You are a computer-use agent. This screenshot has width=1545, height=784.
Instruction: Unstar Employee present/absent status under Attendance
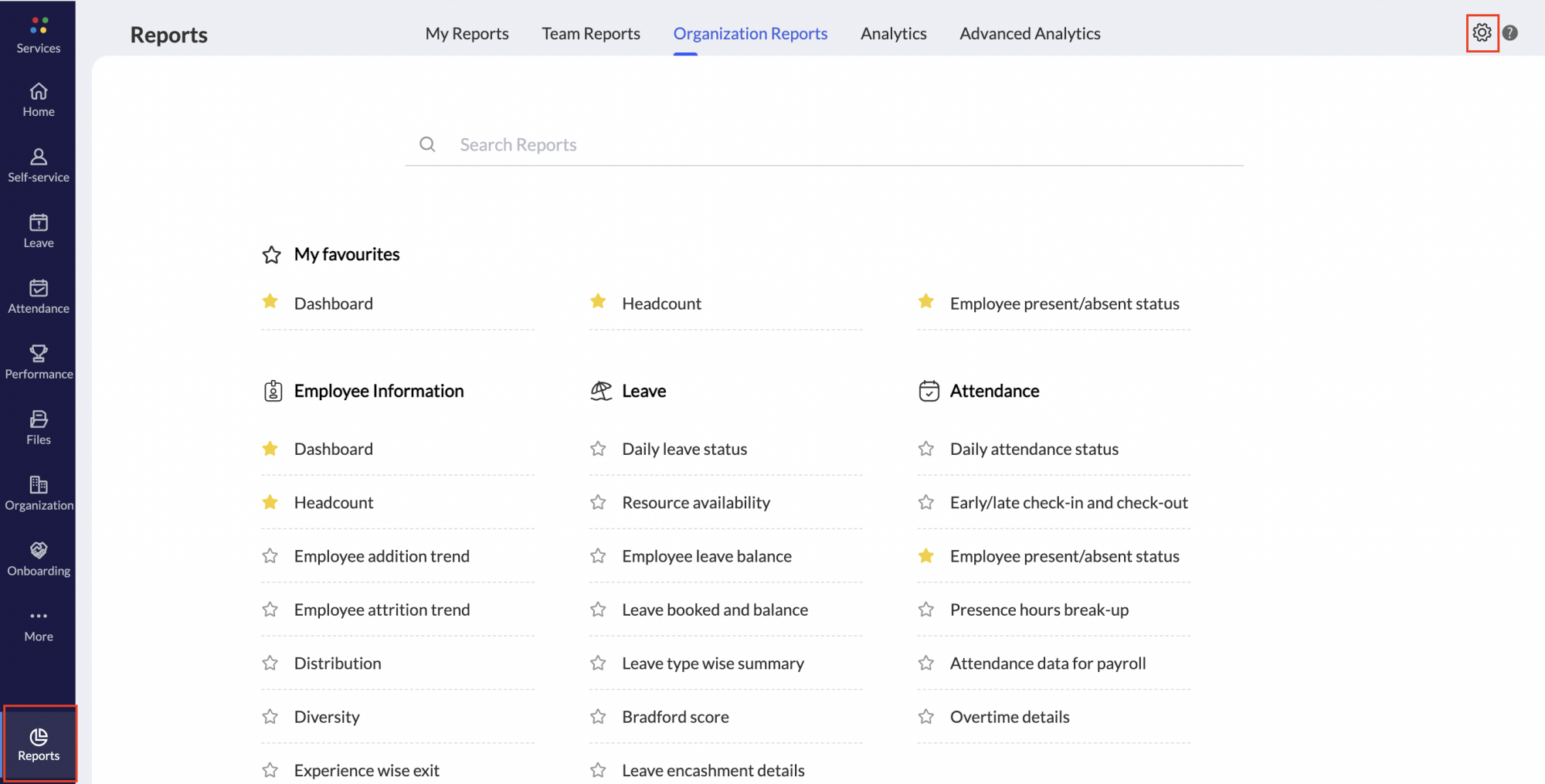926,555
